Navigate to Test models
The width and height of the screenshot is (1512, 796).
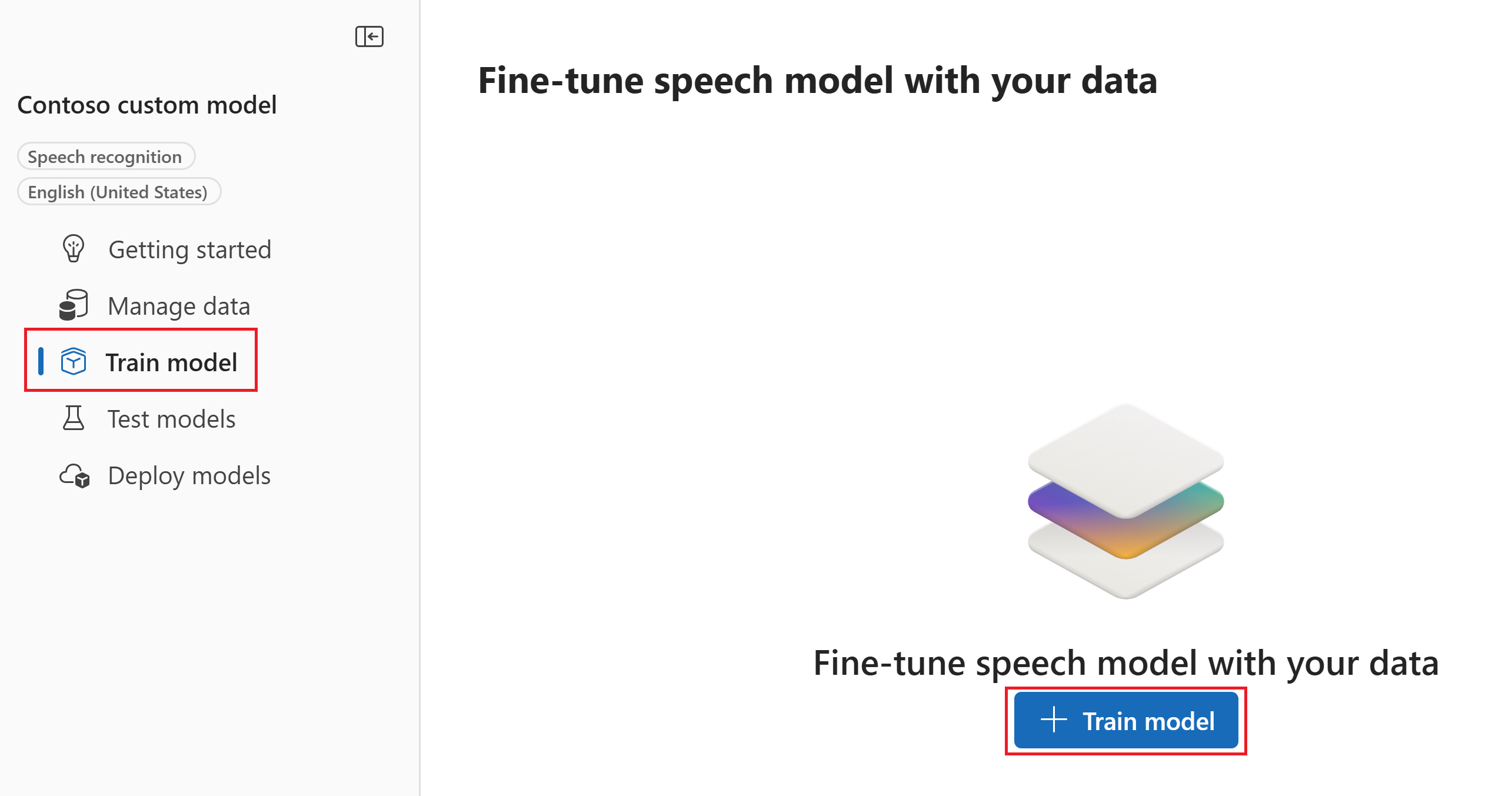[x=171, y=419]
